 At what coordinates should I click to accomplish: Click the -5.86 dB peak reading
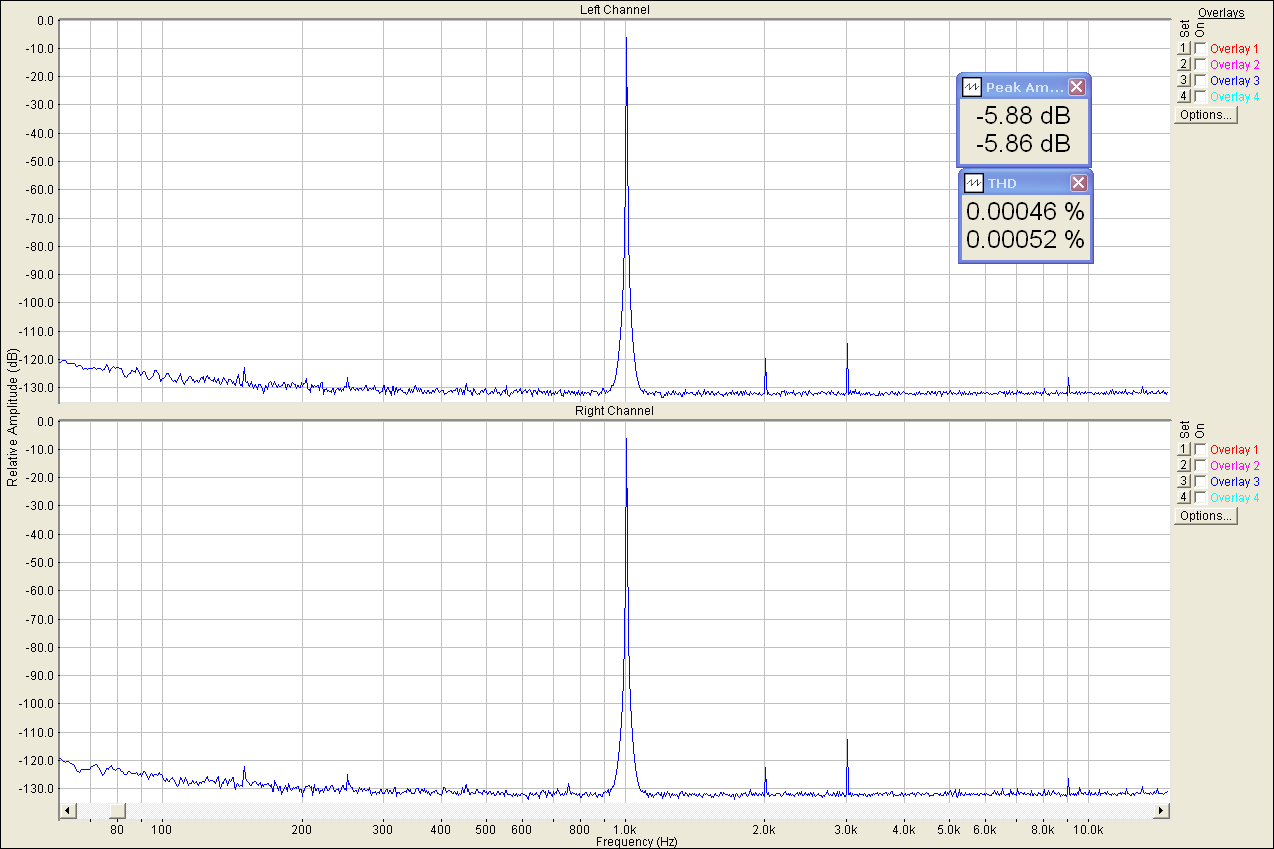[1023, 144]
